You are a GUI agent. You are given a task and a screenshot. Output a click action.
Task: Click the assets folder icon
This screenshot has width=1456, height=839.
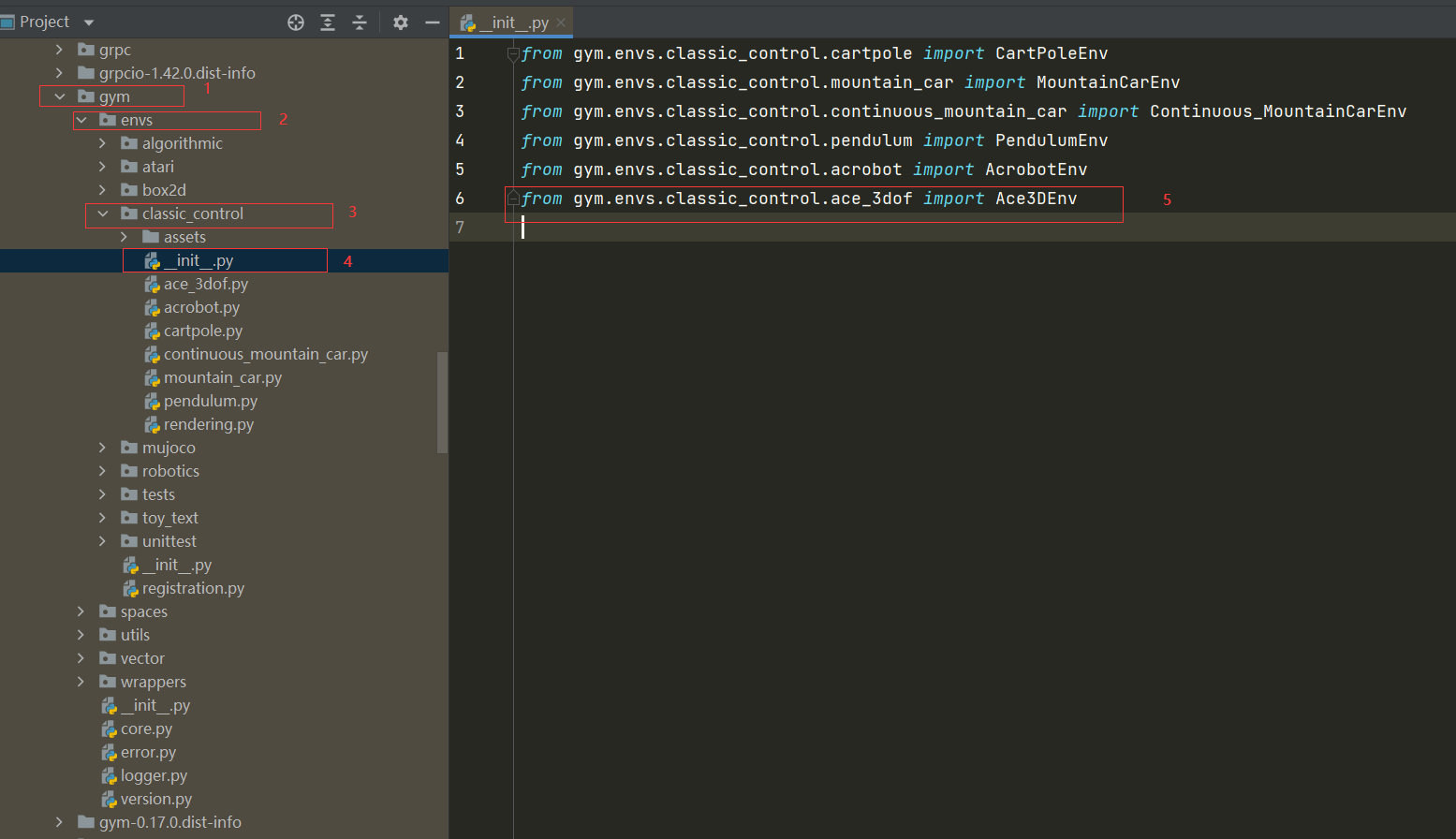[151, 237]
